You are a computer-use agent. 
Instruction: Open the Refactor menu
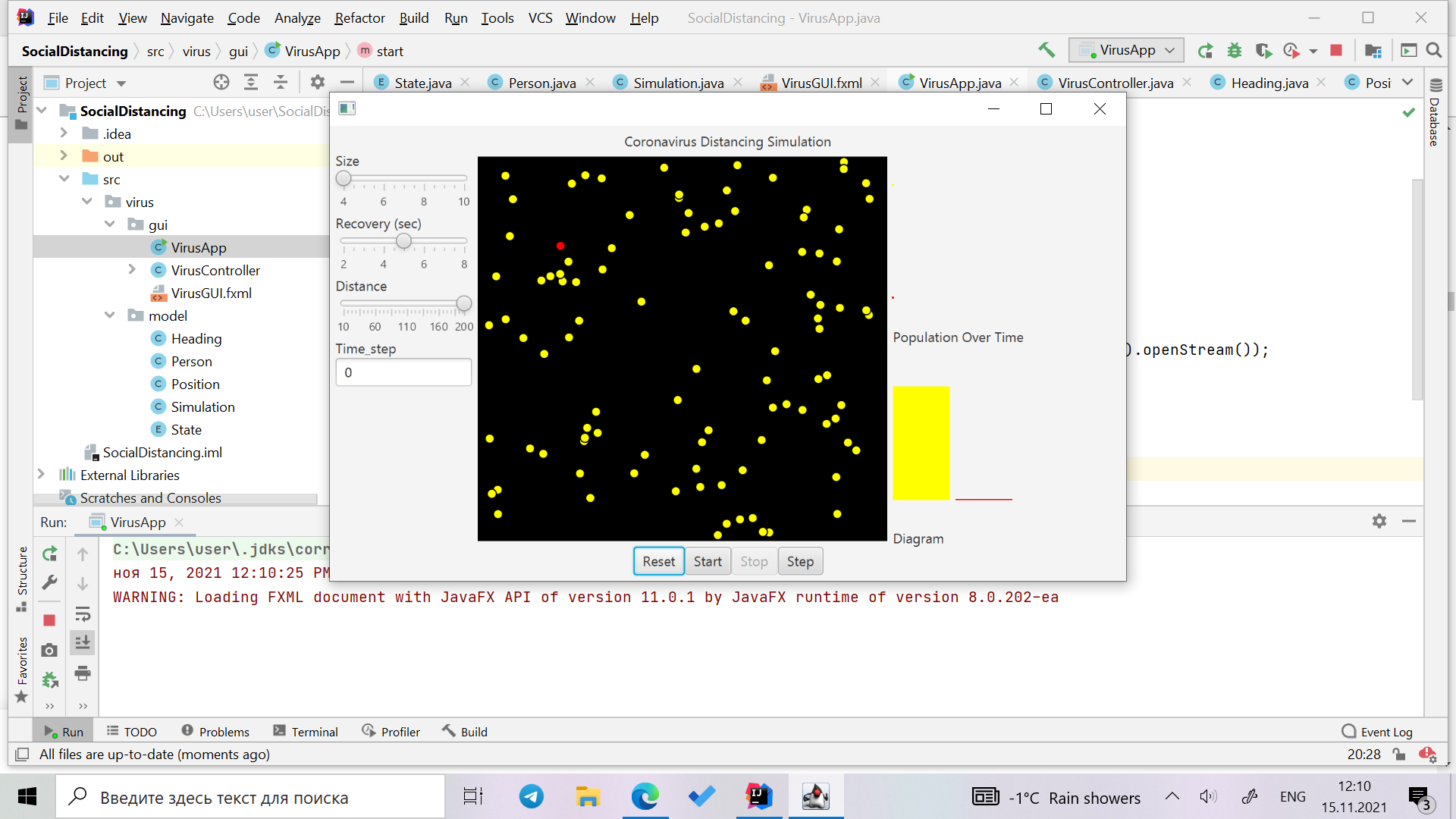pyautogui.click(x=359, y=17)
